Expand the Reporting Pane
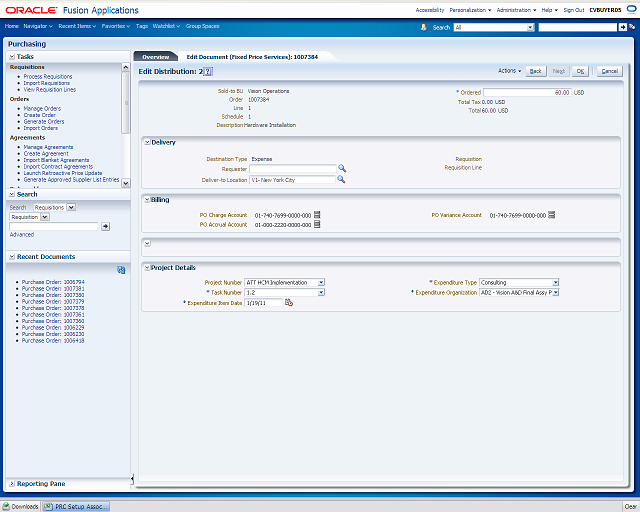This screenshot has width=640, height=512. [12, 484]
